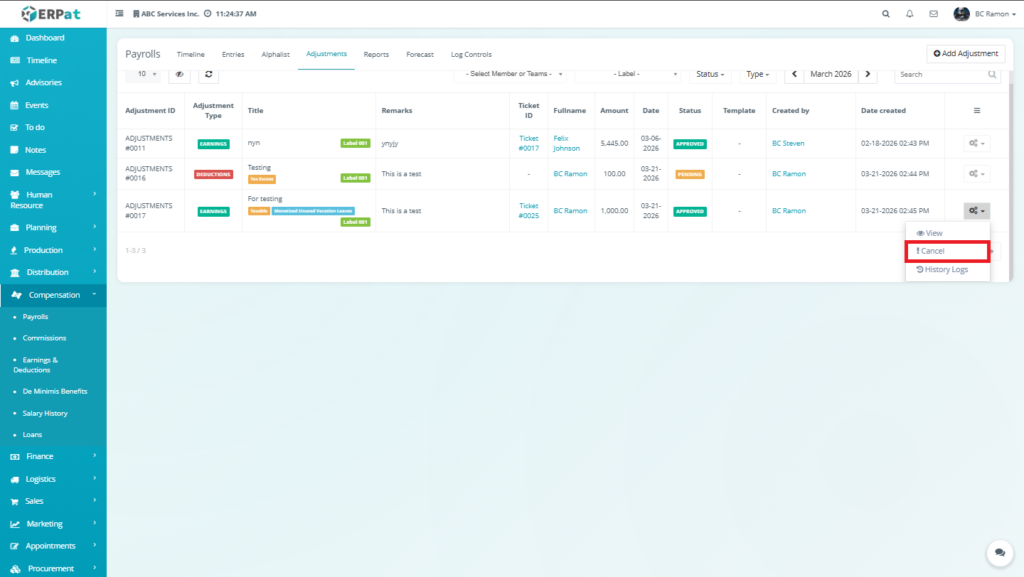
Task: Open the notifications bell icon
Action: [909, 14]
